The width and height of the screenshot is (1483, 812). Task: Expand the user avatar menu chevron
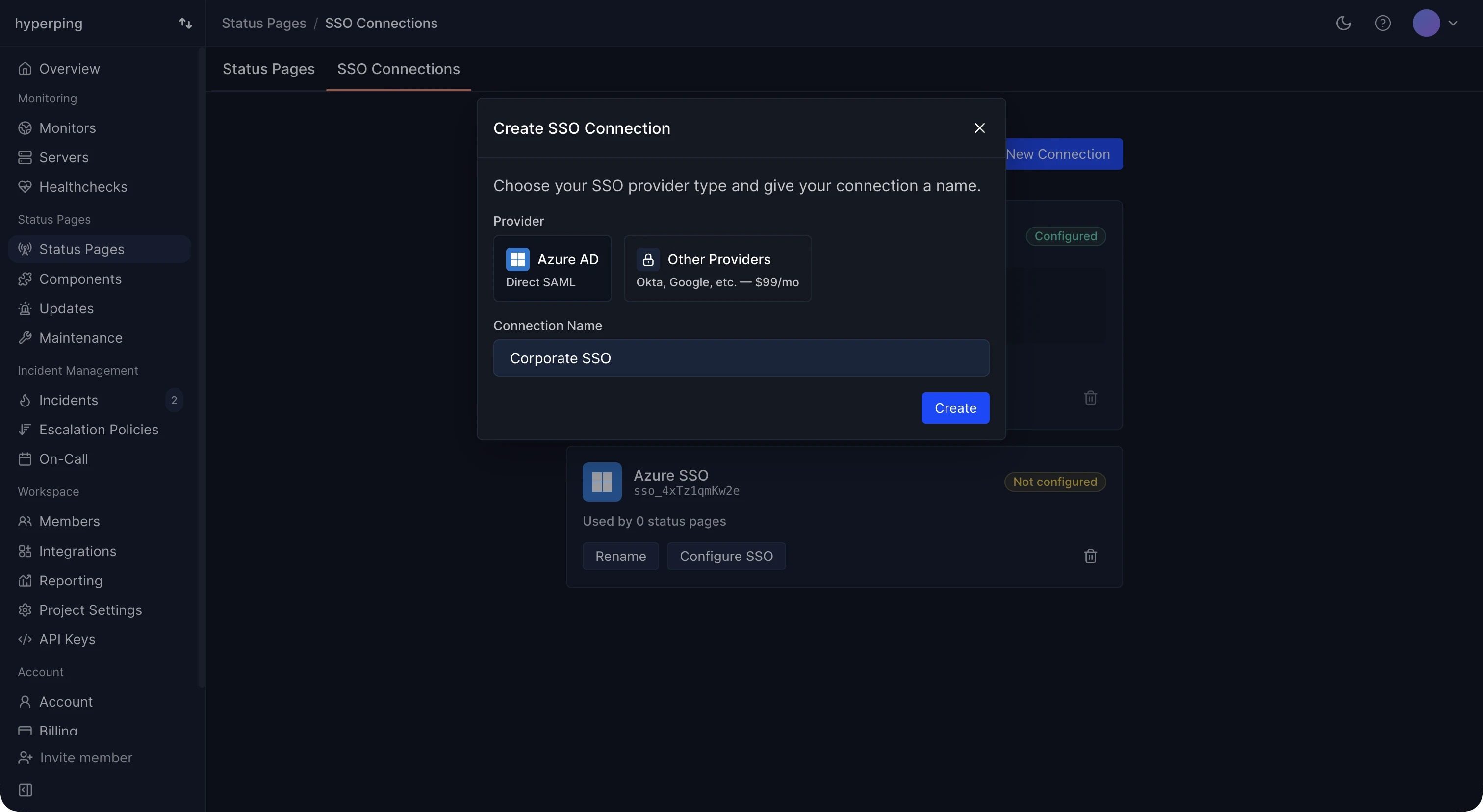pyautogui.click(x=1453, y=23)
